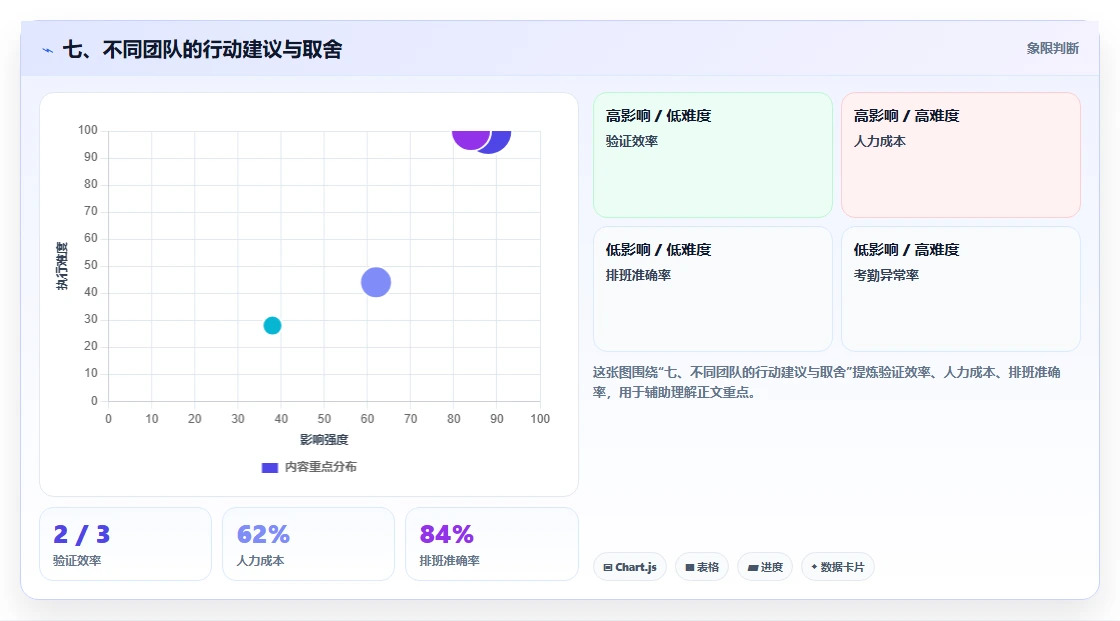Click the 人力成本 text in pink card
Screen dimensions: 1120x621
tap(879, 141)
